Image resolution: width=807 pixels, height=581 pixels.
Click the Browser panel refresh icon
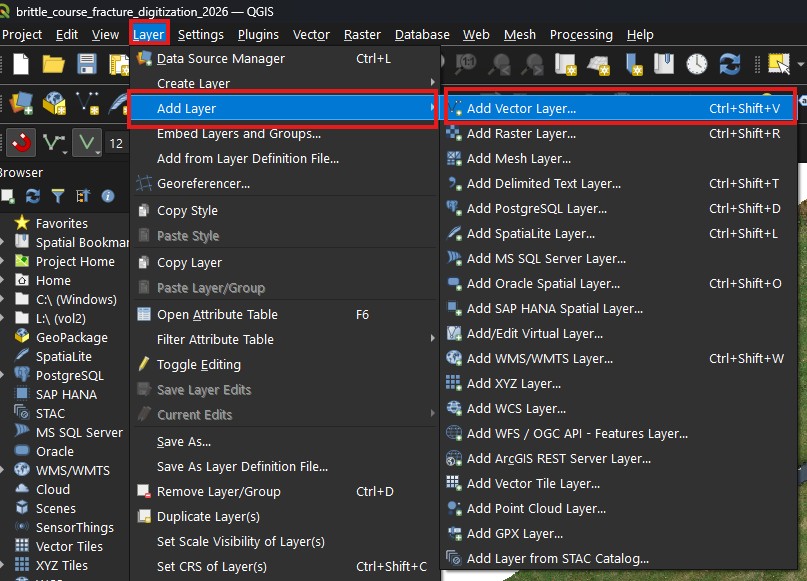pos(32,196)
